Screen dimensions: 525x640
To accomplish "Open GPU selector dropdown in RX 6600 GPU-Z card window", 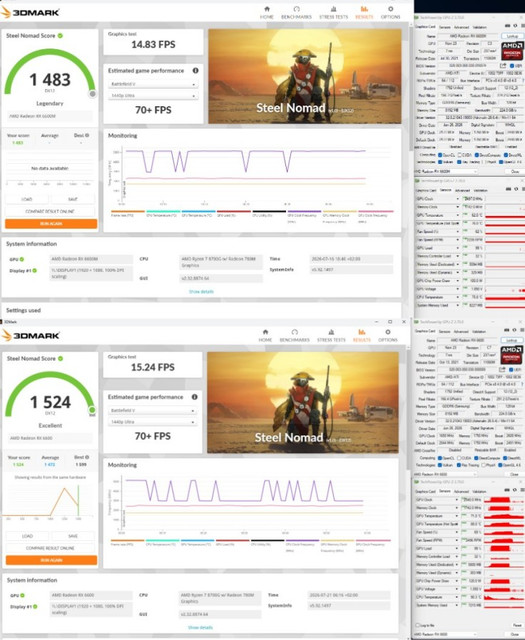I will pyautogui.click(x=445, y=474).
